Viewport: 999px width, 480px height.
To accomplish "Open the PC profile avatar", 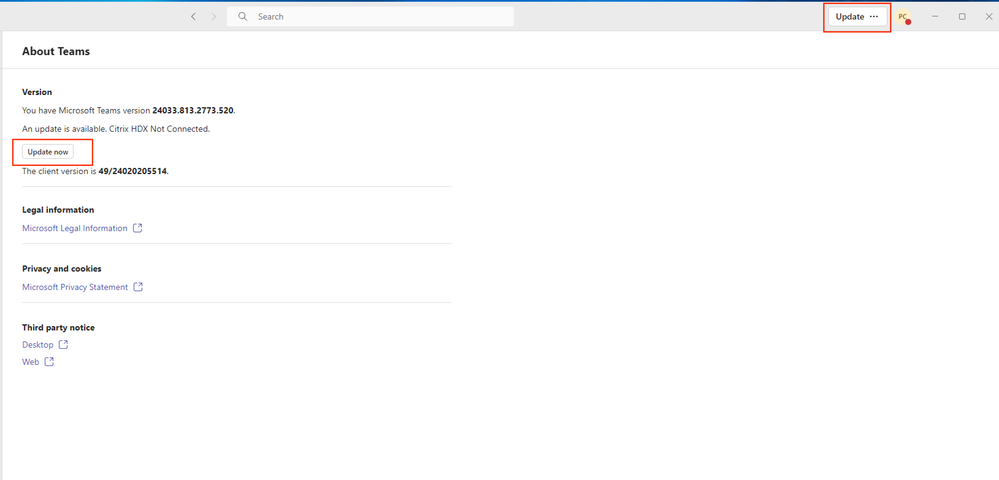I will 903,17.
